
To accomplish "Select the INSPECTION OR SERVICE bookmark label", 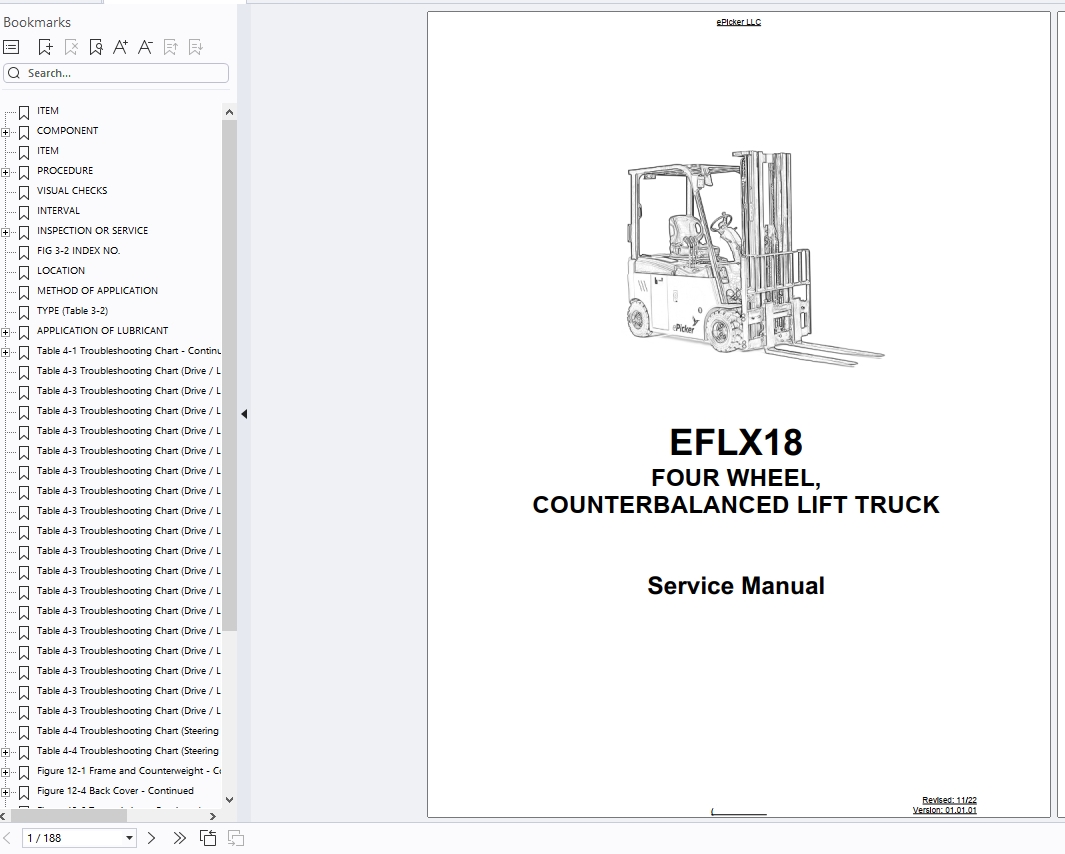I will (92, 230).
